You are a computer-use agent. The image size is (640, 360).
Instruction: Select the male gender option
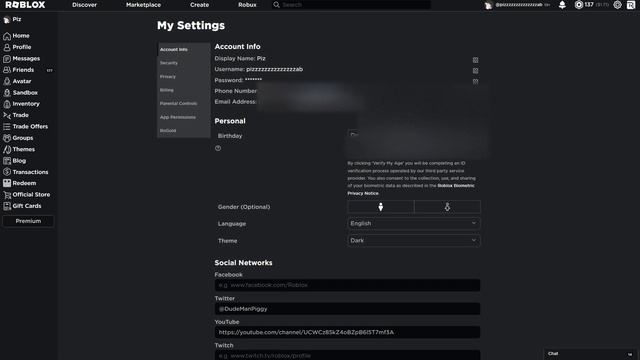(380, 207)
